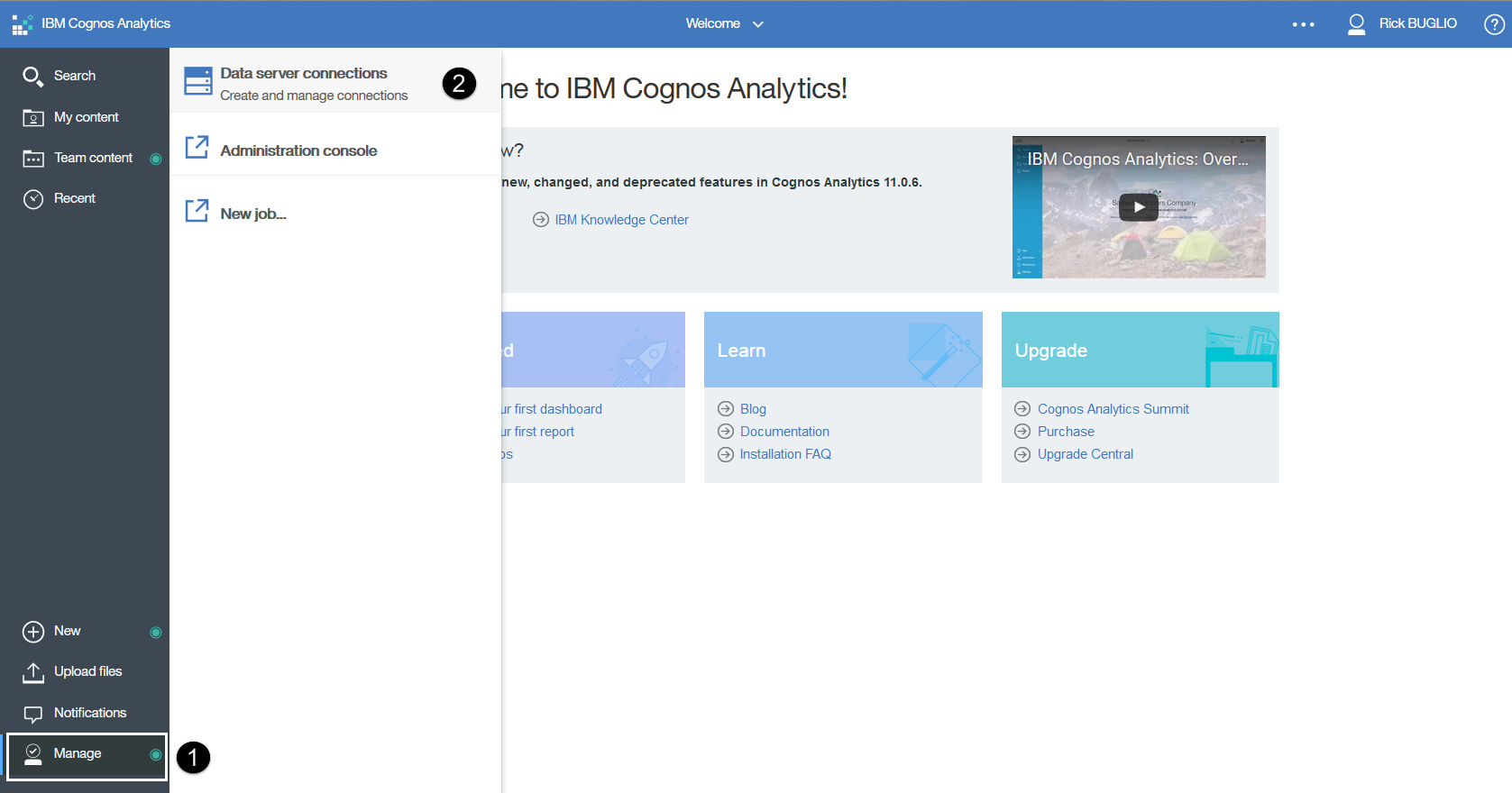Click the arrow icon beside Upgrade Central
This screenshot has height=793, width=1512.
click(x=1022, y=454)
